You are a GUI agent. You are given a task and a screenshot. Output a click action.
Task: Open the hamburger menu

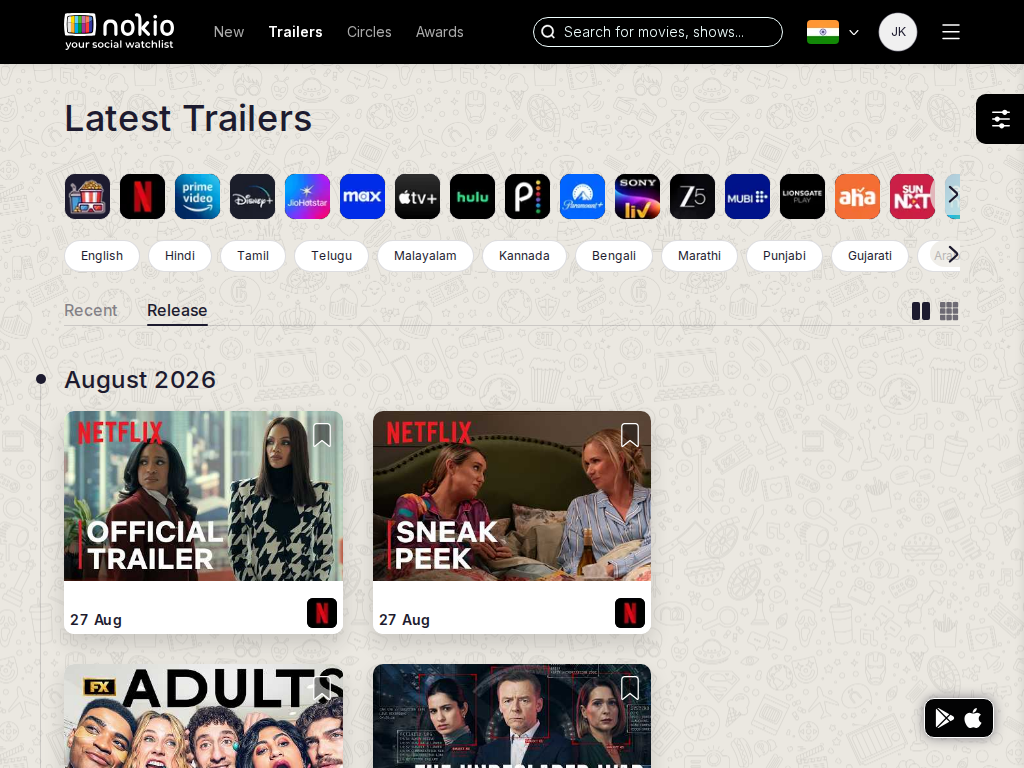(x=951, y=32)
